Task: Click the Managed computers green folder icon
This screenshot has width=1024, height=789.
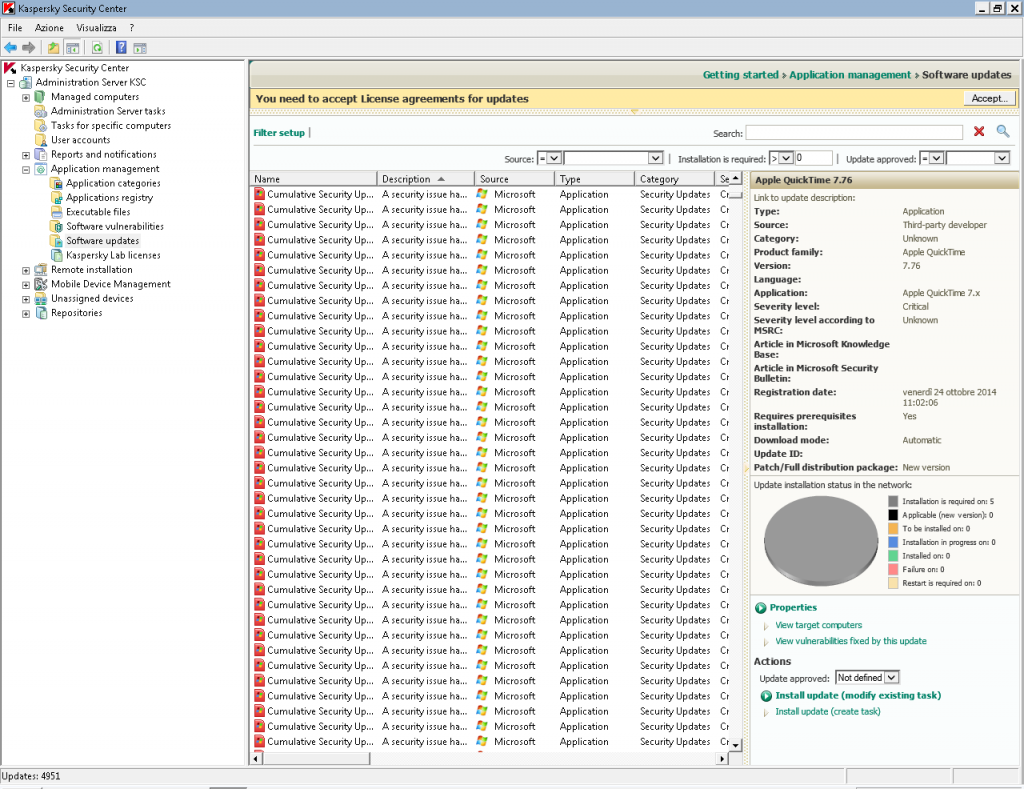Action: click(x=40, y=97)
